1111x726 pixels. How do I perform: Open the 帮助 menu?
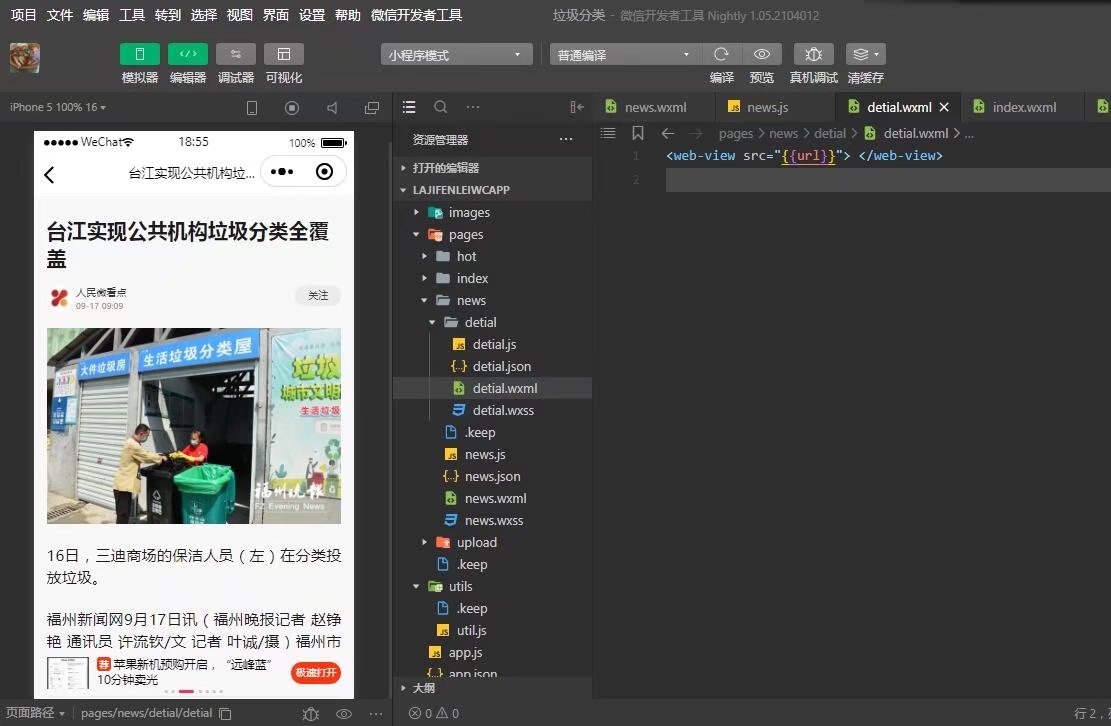click(348, 15)
